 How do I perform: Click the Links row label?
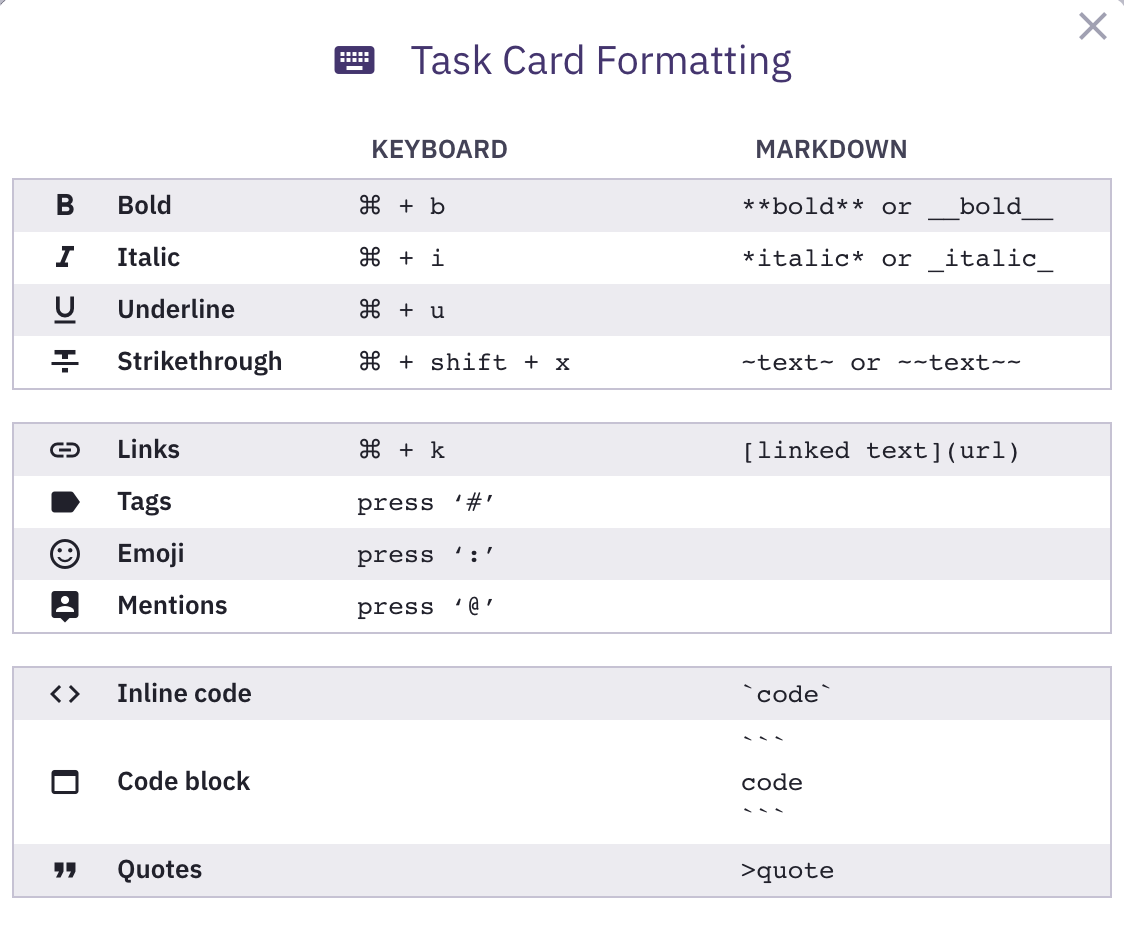point(148,449)
